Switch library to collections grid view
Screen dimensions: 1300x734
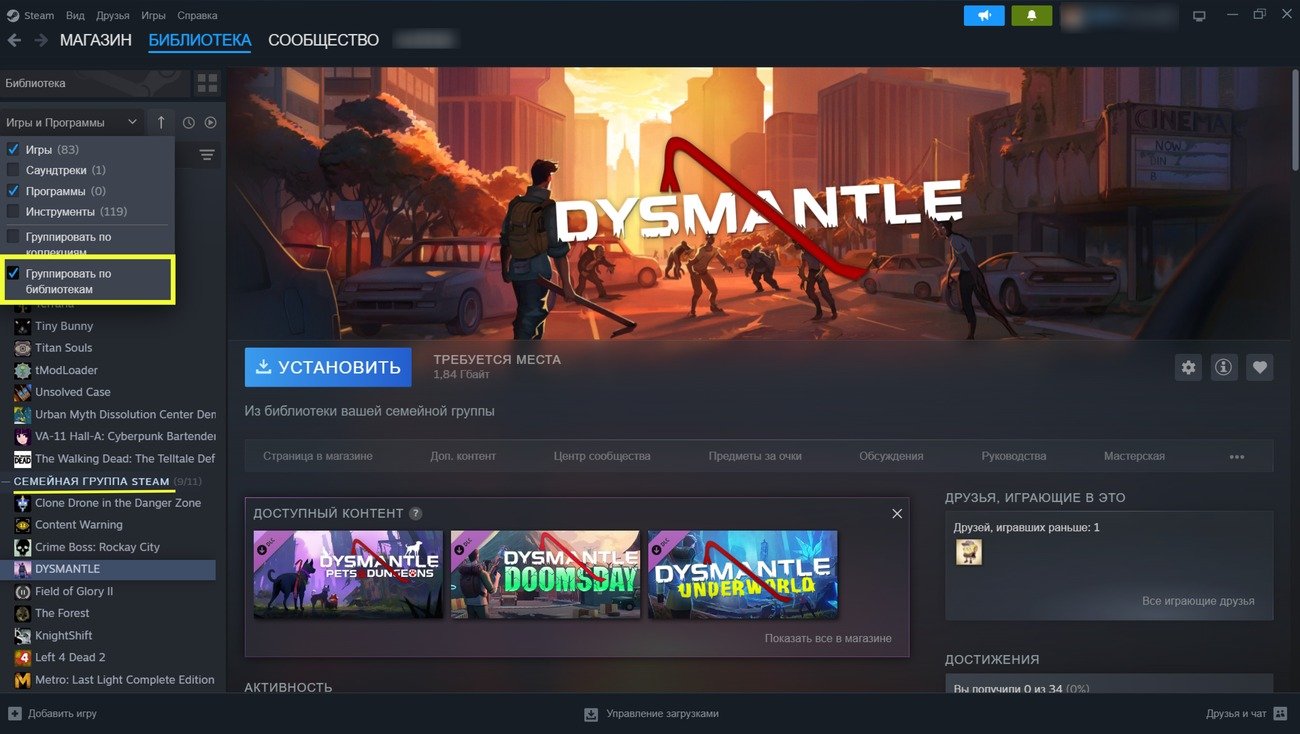[207, 83]
